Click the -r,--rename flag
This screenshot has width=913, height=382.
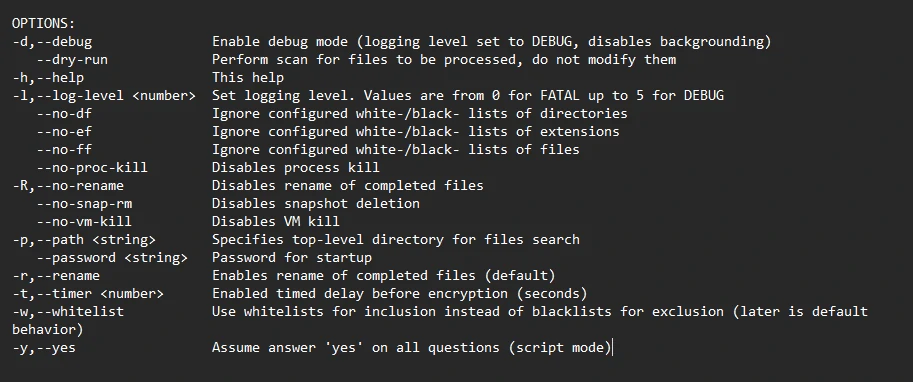click(56, 277)
